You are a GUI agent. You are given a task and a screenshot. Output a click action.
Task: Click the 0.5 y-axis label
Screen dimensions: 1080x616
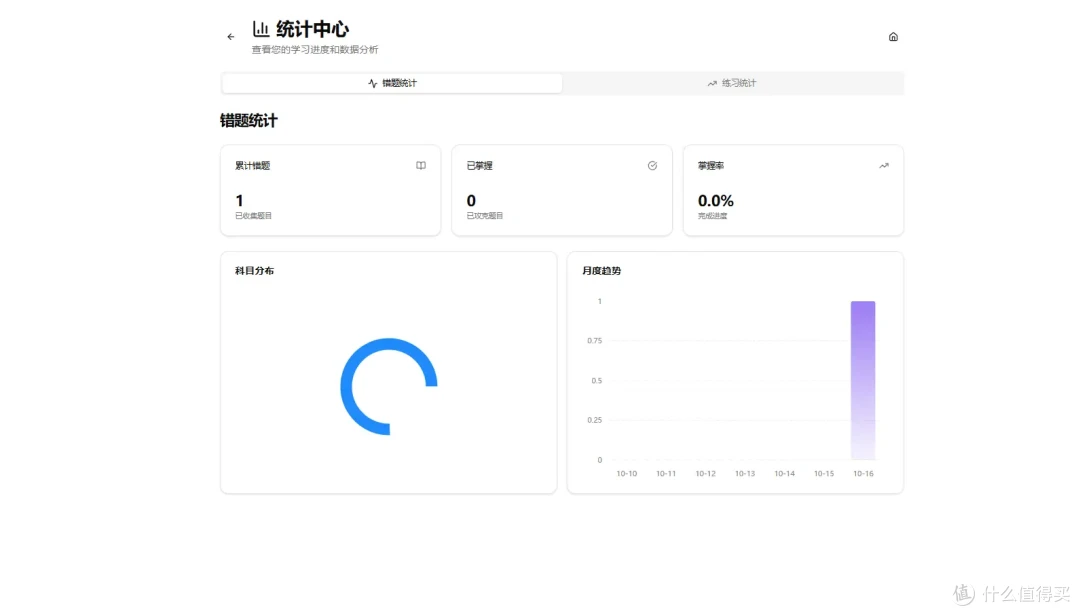(x=596, y=381)
